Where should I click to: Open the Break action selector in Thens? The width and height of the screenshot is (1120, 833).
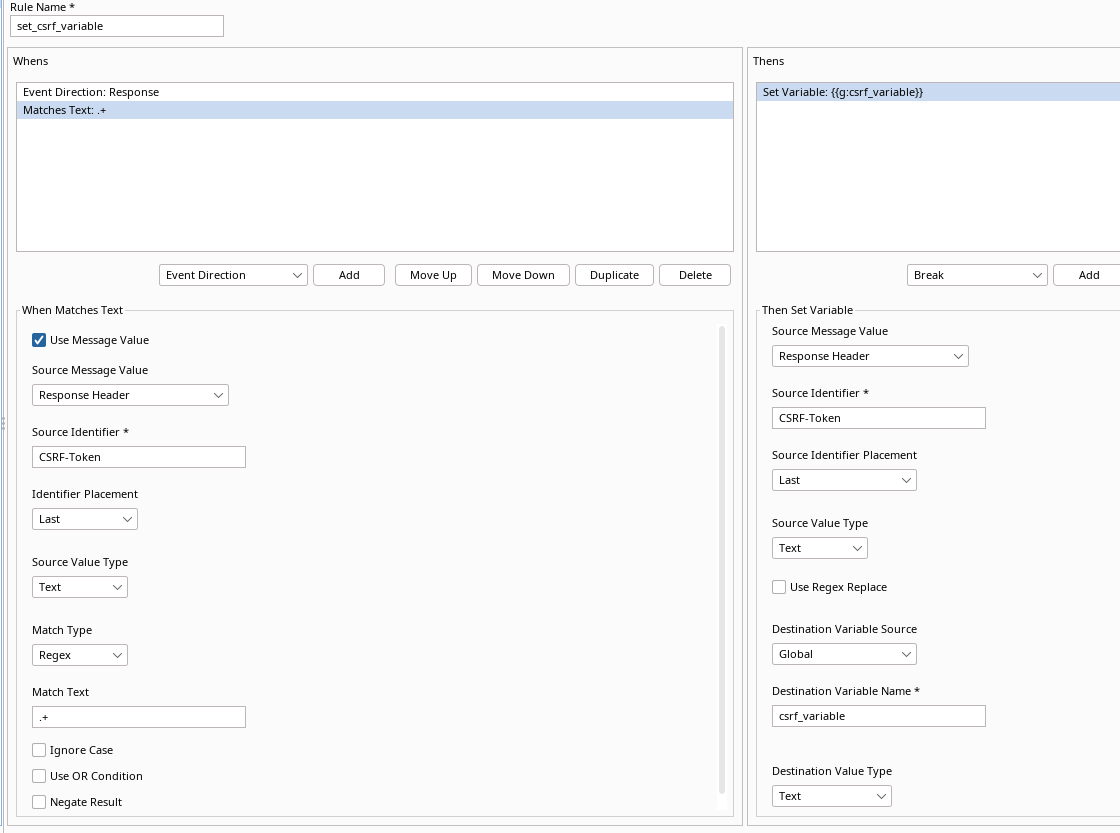click(977, 274)
